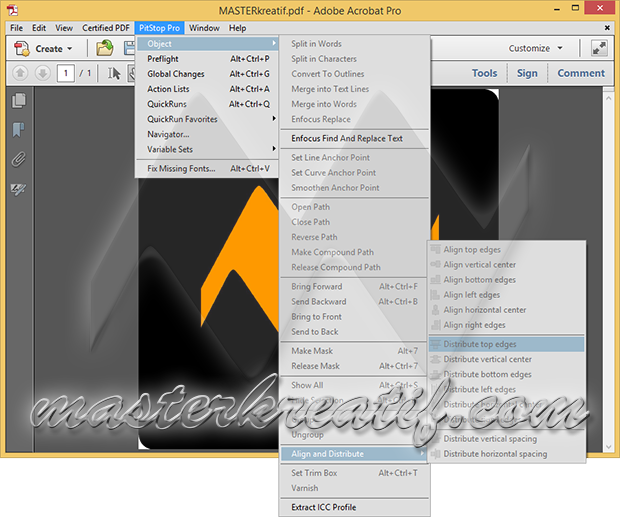
Task: Click the Create PDF icon
Action: 22,49
